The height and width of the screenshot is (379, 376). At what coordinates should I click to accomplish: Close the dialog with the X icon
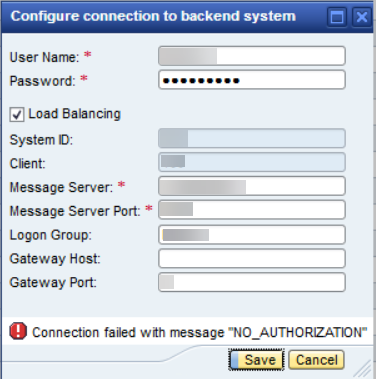[362, 17]
